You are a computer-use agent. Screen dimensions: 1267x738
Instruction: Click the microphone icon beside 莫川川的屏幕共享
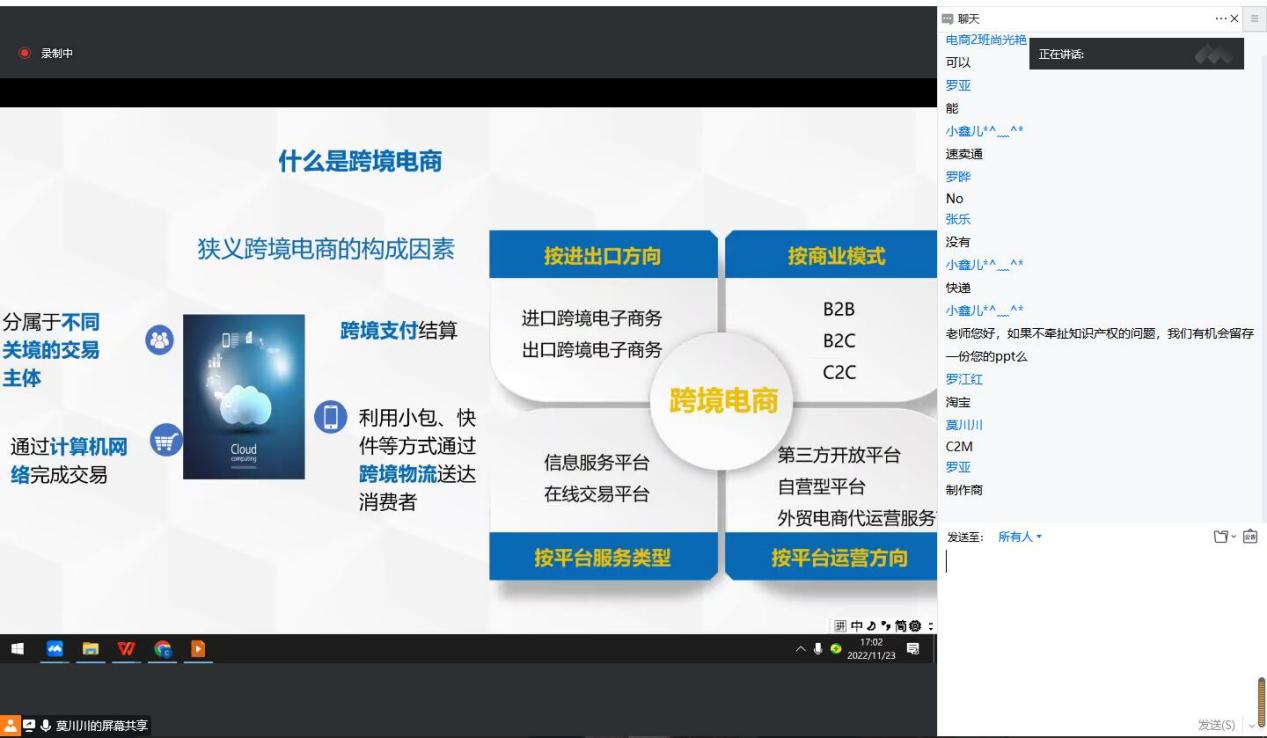pyautogui.click(x=45, y=726)
